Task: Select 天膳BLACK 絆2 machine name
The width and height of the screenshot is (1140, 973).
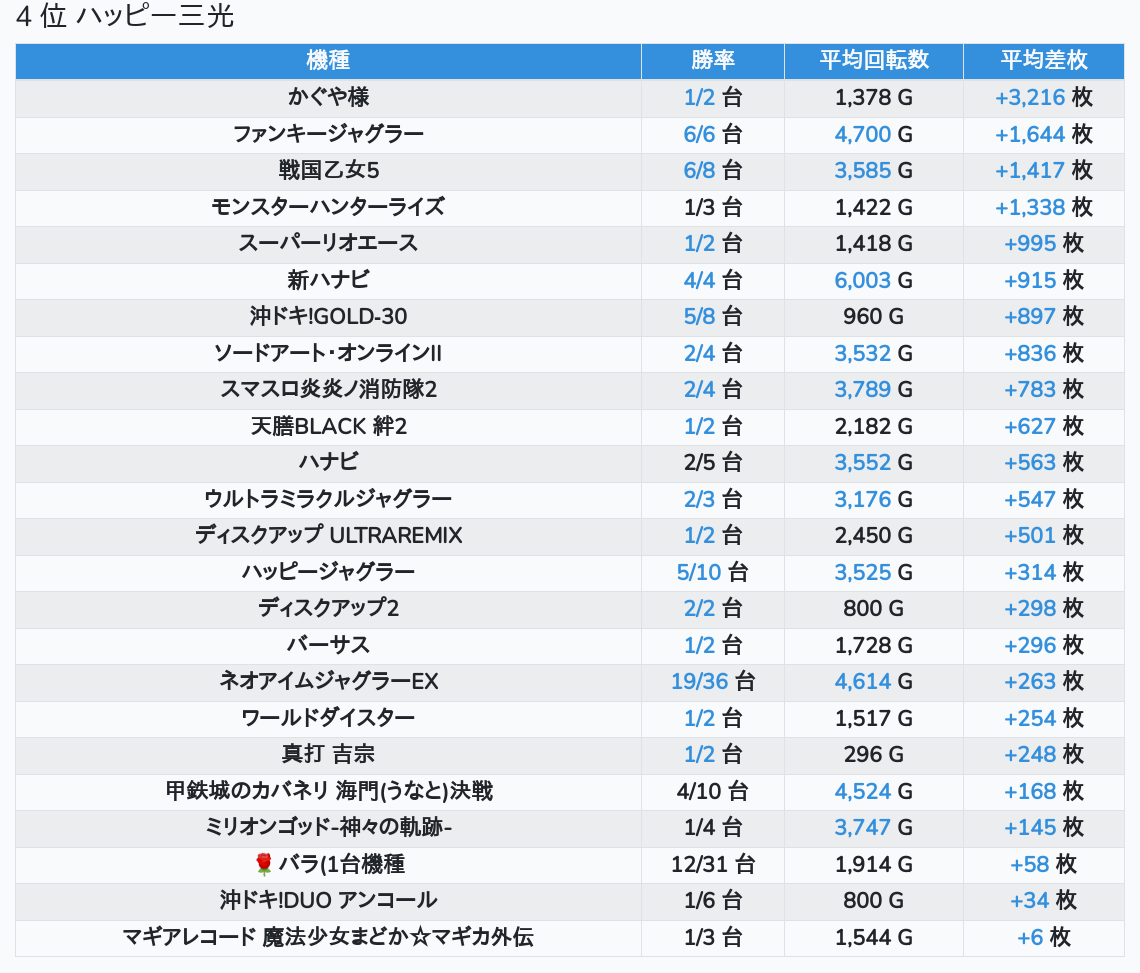Action: pyautogui.click(x=328, y=426)
